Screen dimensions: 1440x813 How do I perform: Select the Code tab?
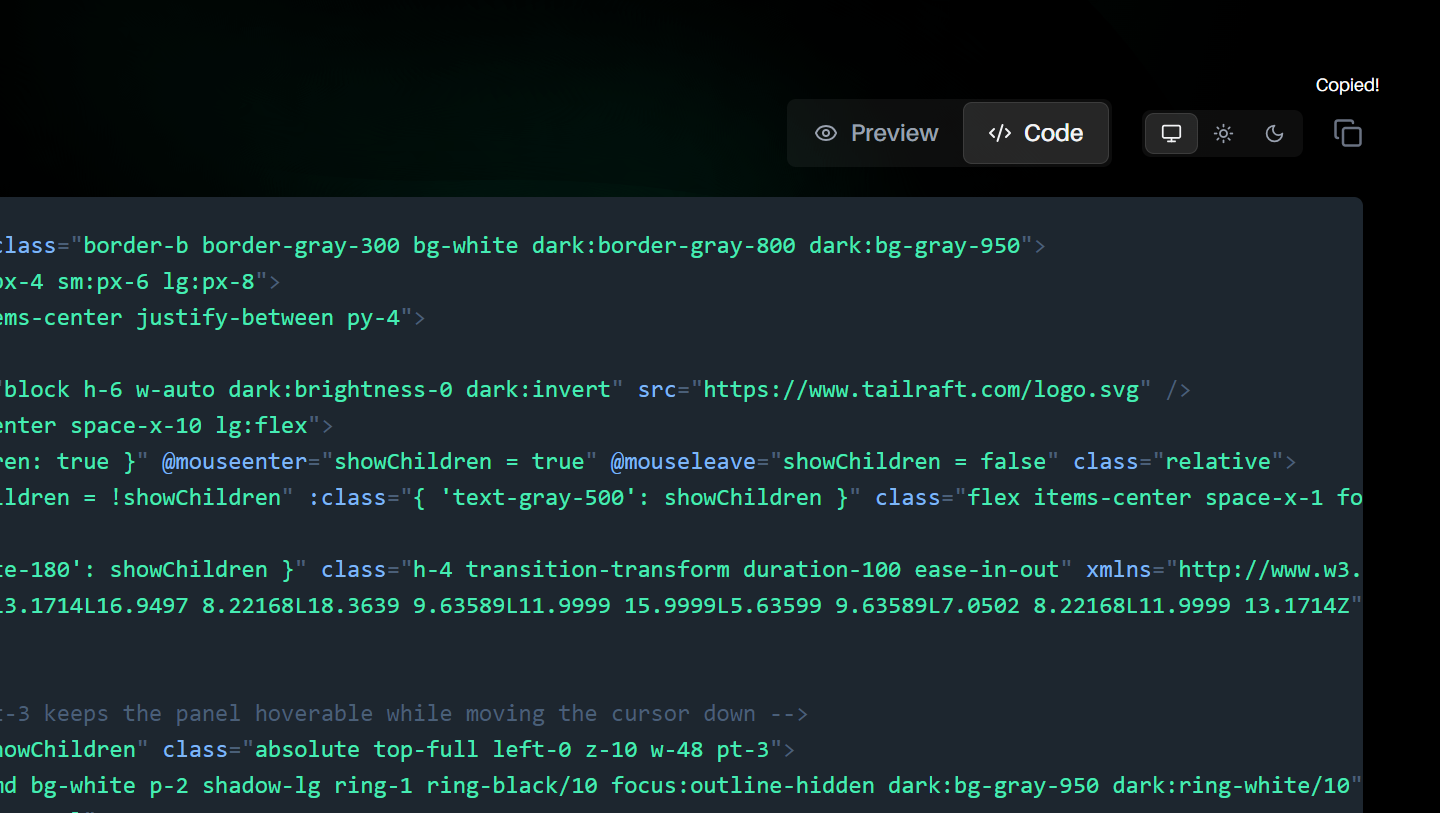coord(1036,133)
